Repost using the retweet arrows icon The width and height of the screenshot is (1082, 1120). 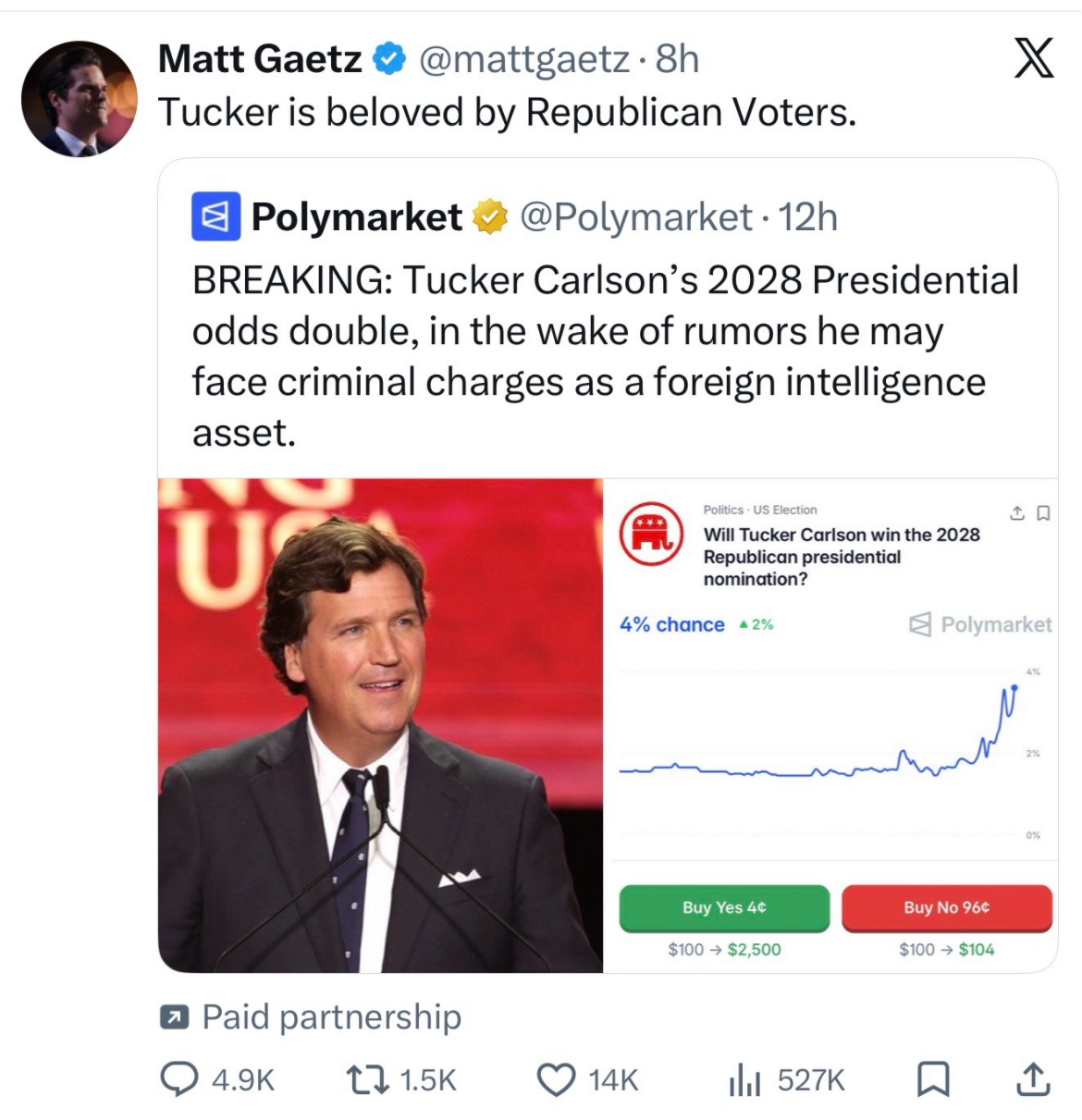[367, 1079]
